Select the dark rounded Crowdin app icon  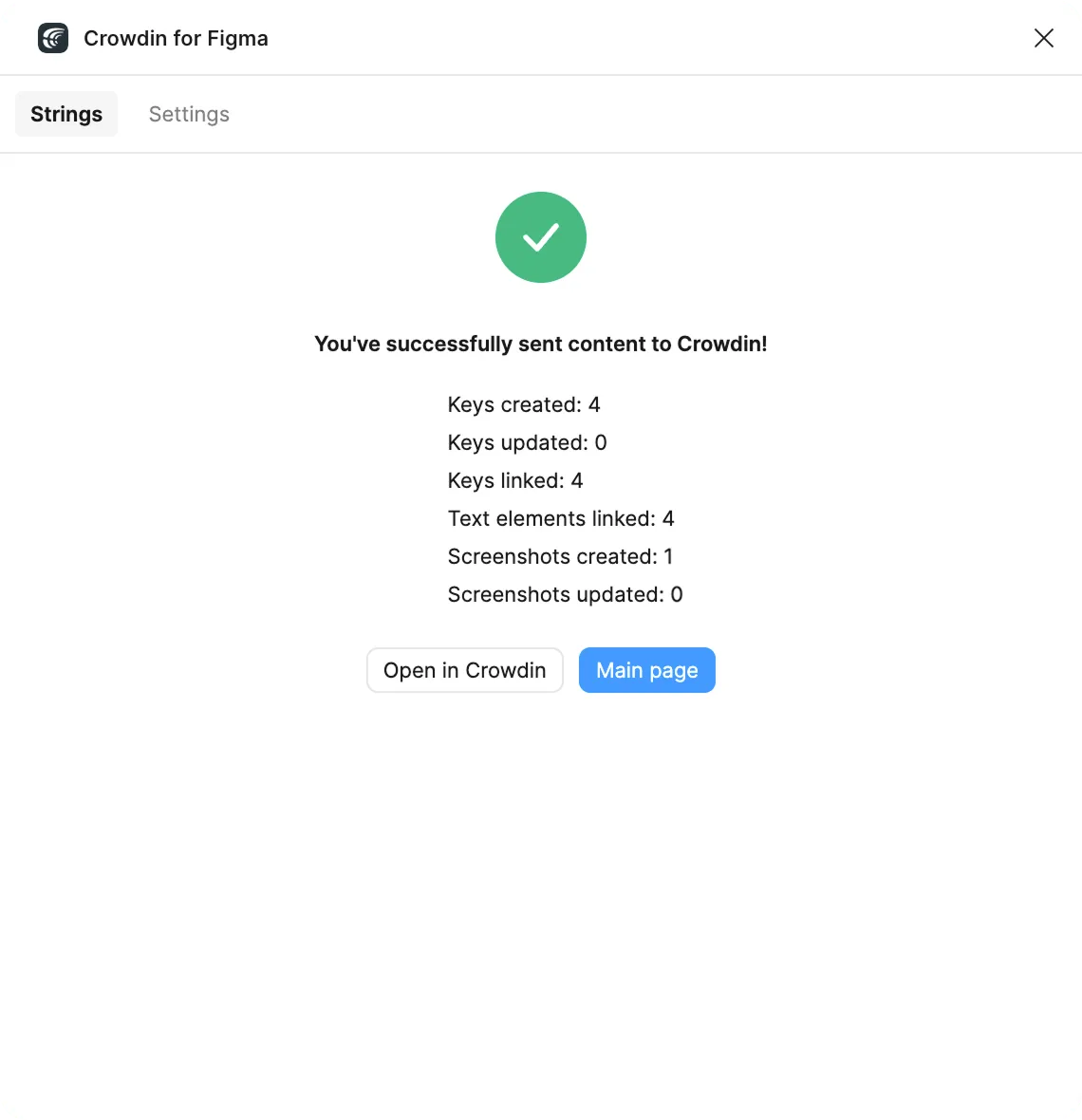click(x=52, y=38)
